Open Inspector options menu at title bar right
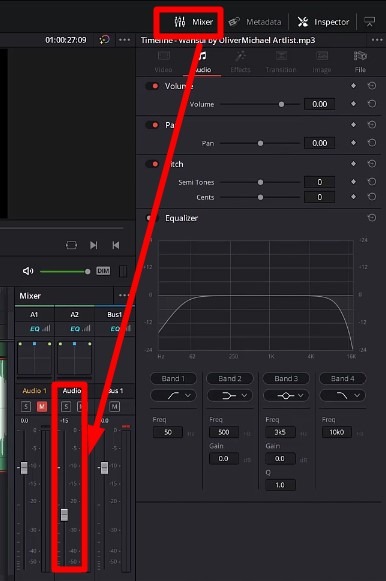This screenshot has height=581, width=386. (377, 40)
